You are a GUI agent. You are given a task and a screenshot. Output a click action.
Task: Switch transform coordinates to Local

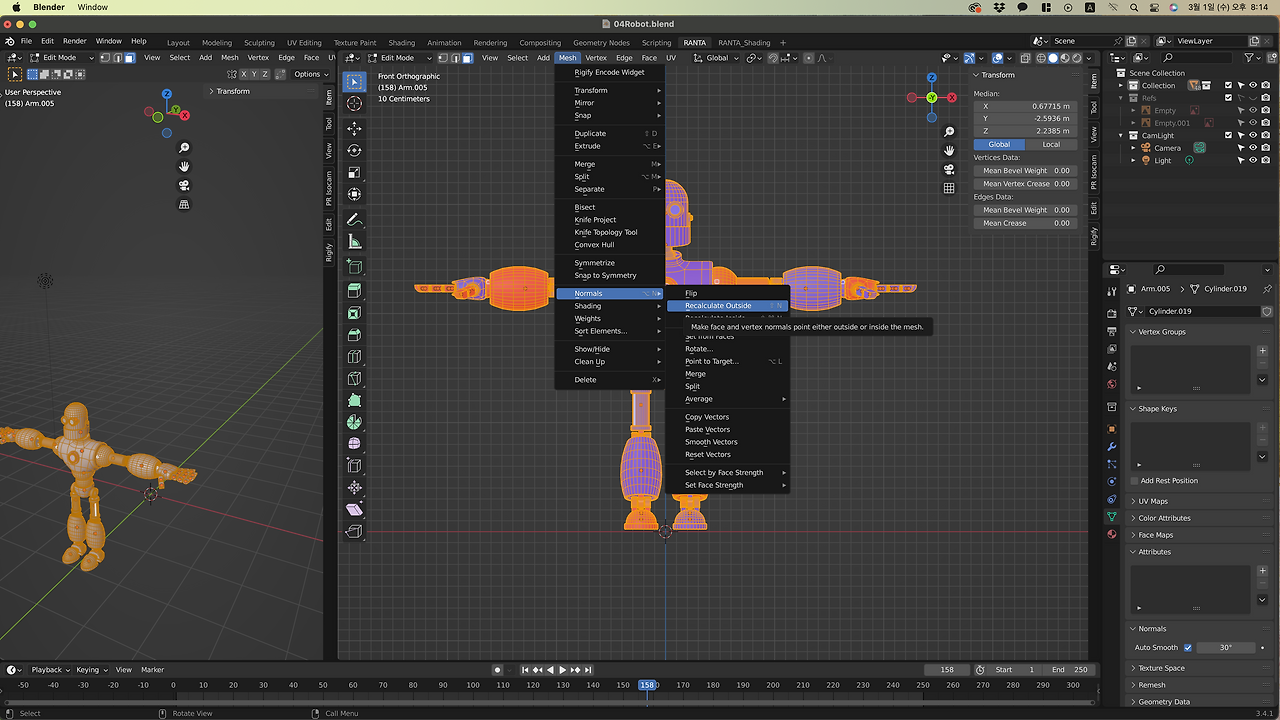coord(1051,144)
